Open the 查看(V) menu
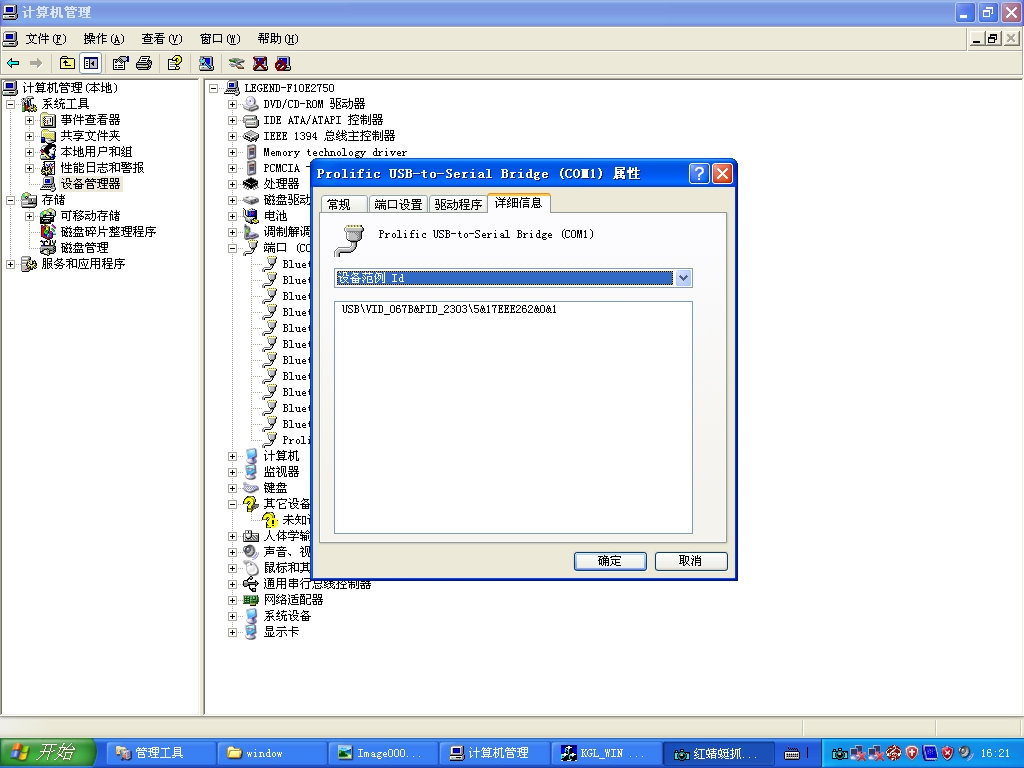This screenshot has width=1024, height=768. point(162,39)
